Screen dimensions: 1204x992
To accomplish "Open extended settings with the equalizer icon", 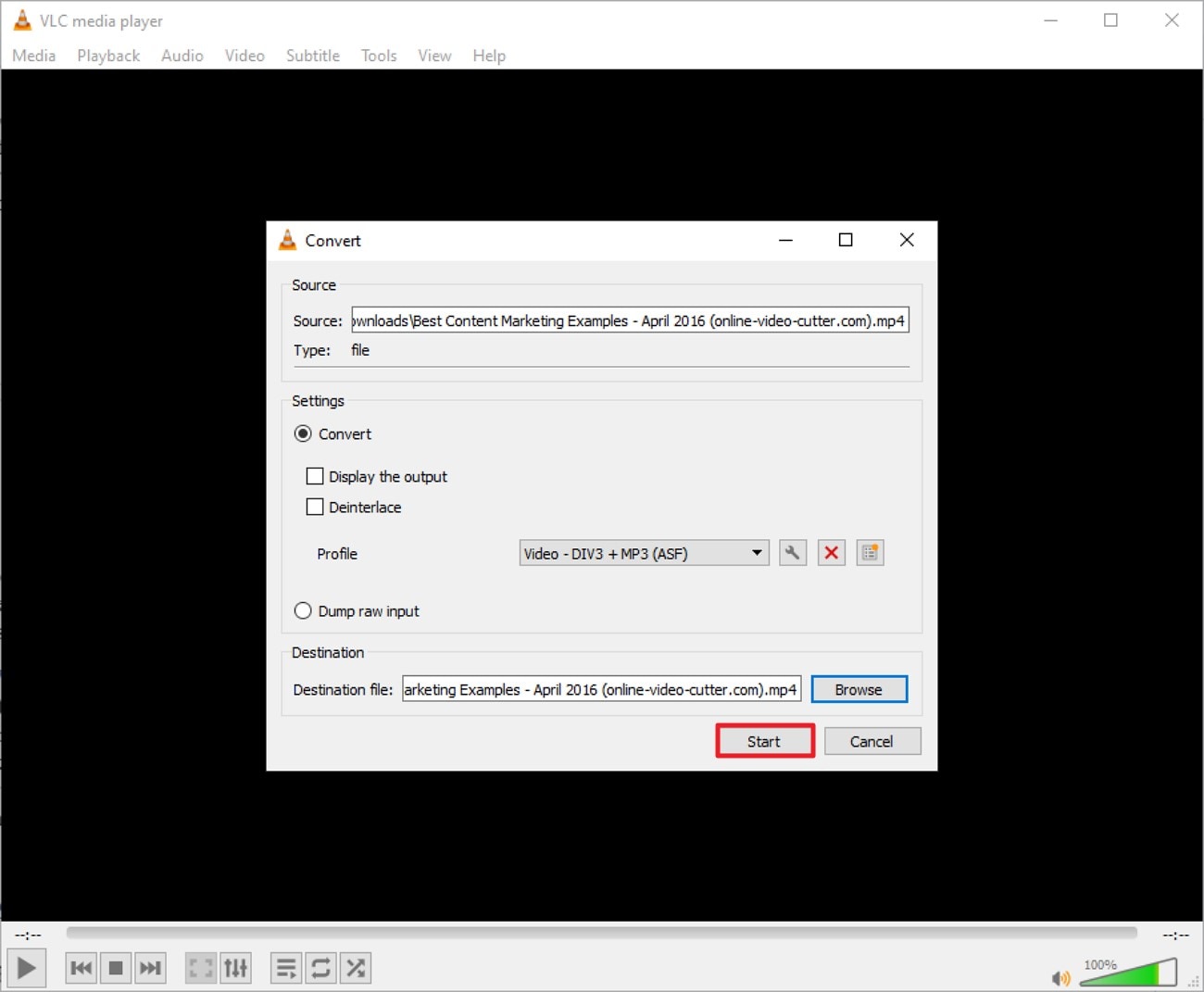I will 236,967.
